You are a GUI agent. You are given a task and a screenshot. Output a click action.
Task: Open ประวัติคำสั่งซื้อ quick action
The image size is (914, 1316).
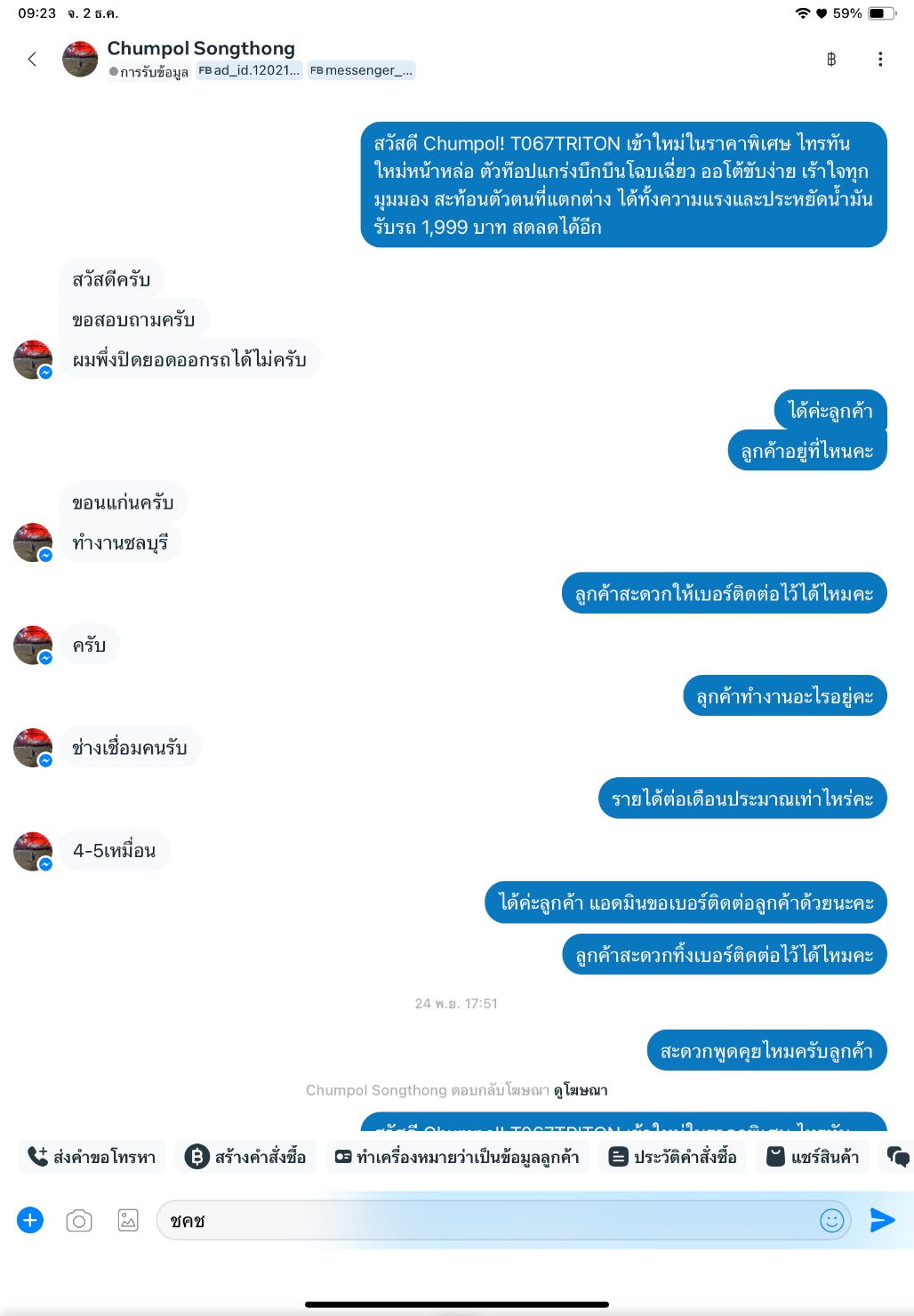pyautogui.click(x=673, y=1157)
